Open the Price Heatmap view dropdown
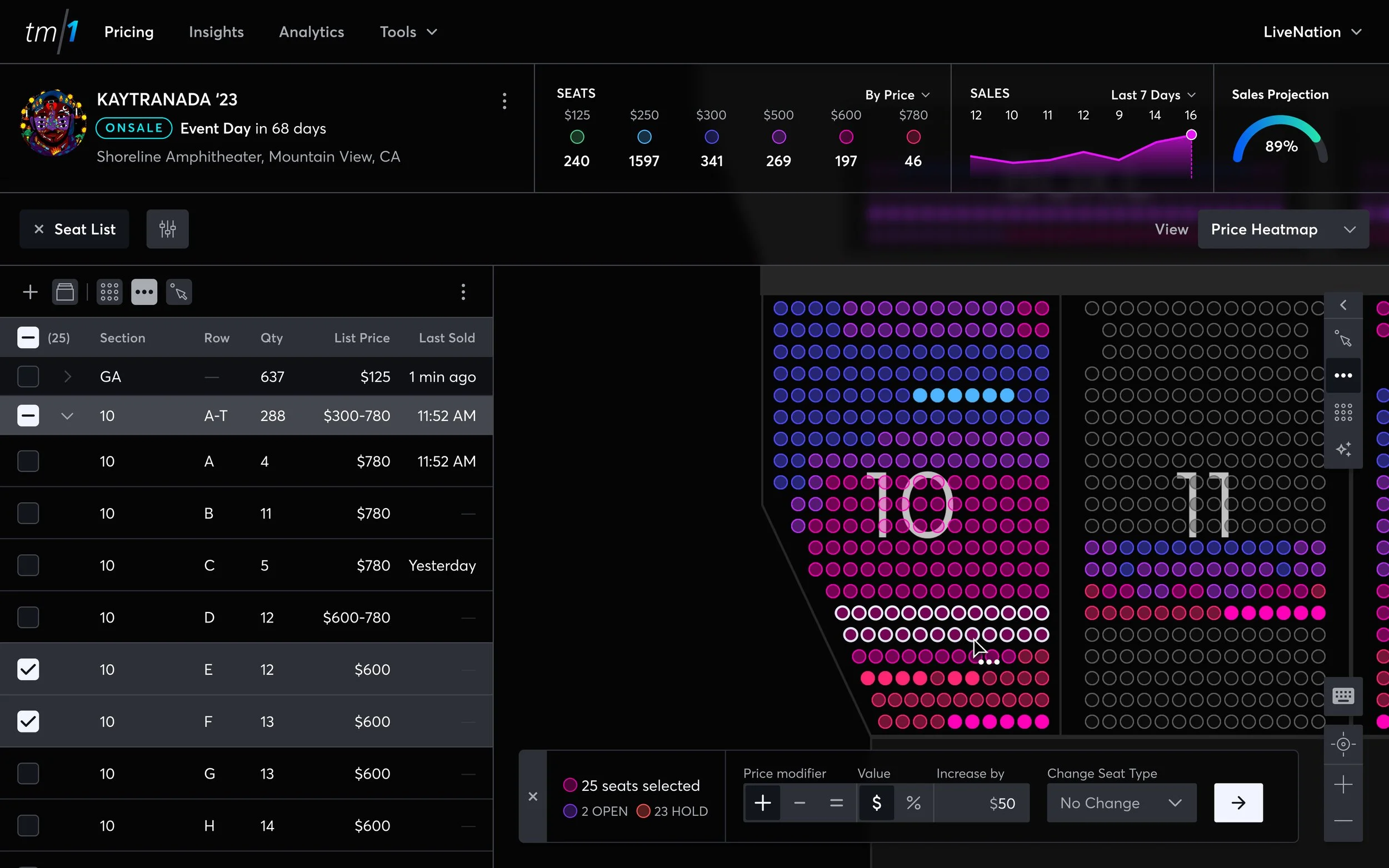 click(1283, 229)
